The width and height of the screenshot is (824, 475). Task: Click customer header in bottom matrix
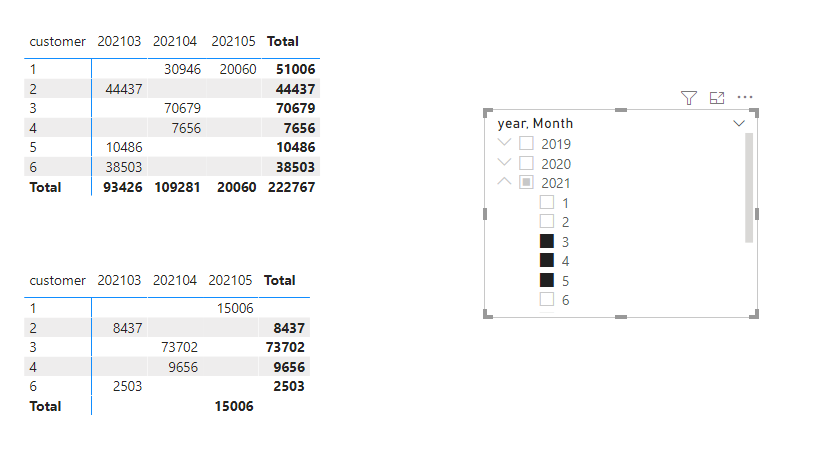pyautogui.click(x=57, y=281)
